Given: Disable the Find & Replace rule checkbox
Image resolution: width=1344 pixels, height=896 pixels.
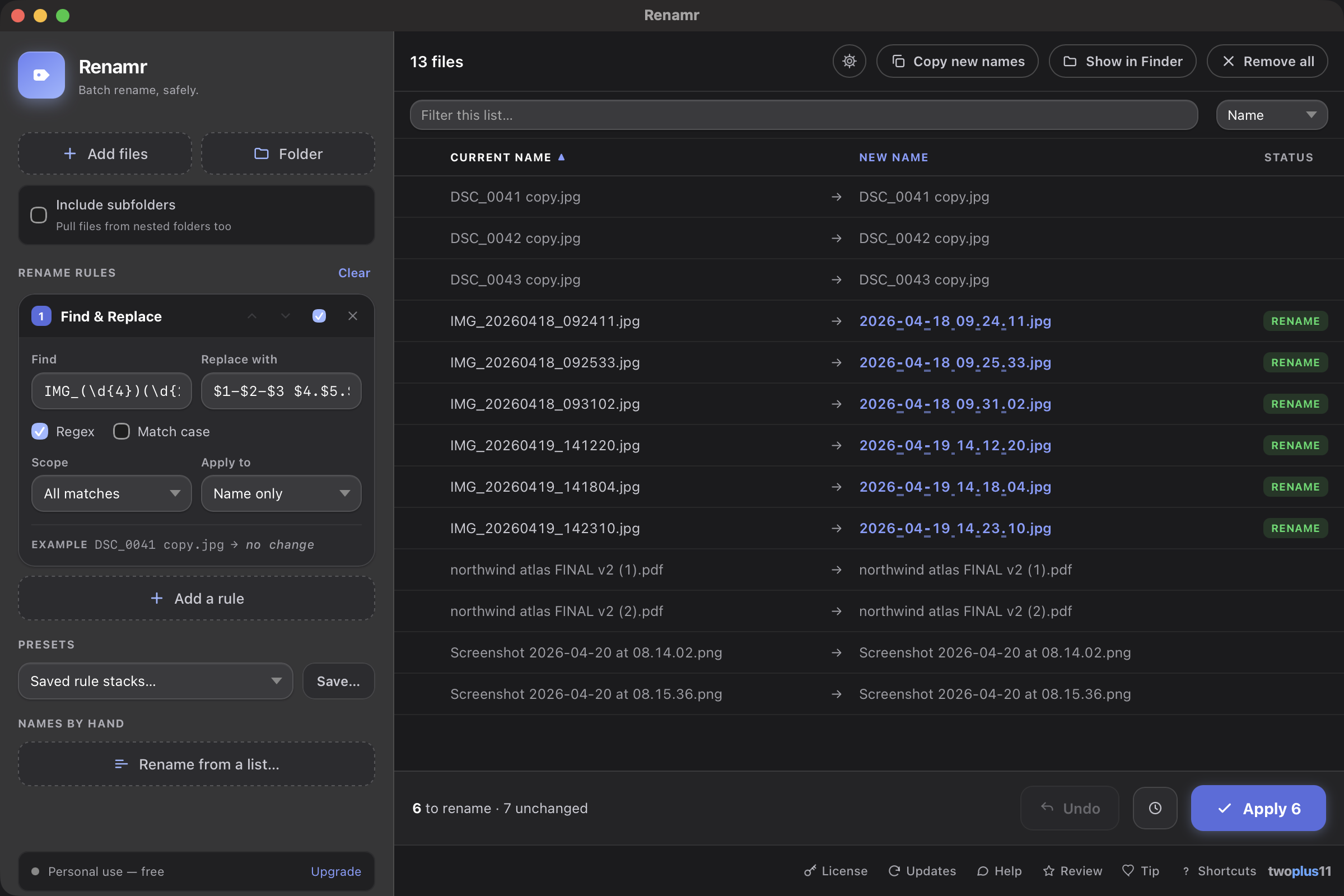Looking at the screenshot, I should pos(319,316).
